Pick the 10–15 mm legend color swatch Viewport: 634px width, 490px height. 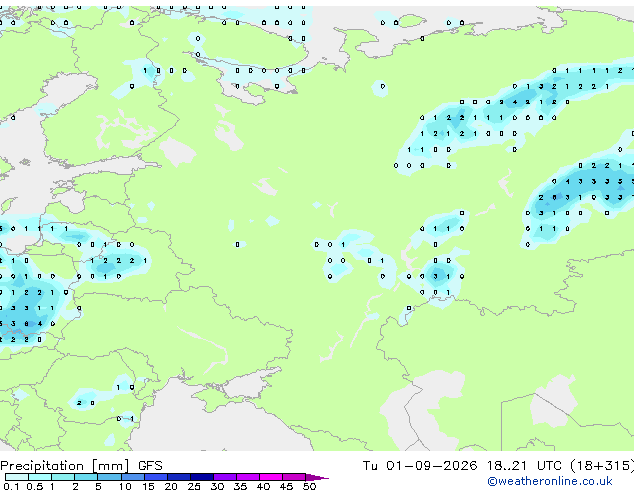click(133, 477)
